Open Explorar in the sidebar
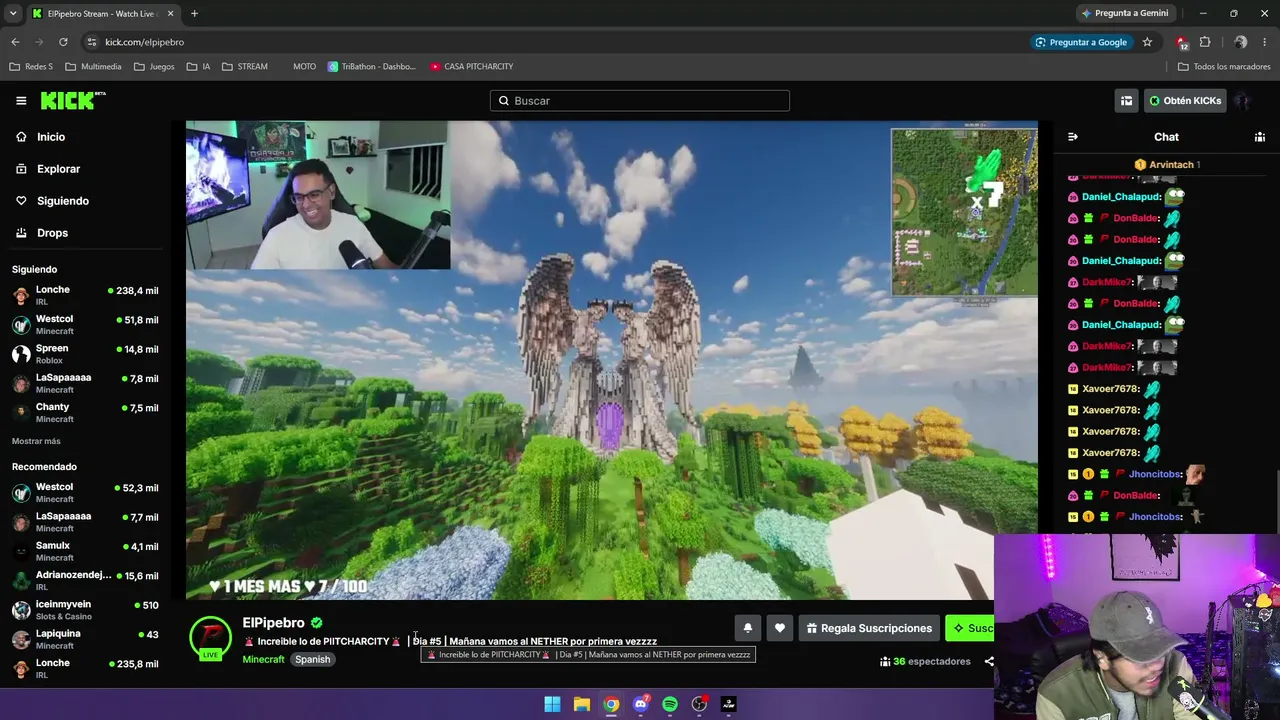 (x=58, y=169)
